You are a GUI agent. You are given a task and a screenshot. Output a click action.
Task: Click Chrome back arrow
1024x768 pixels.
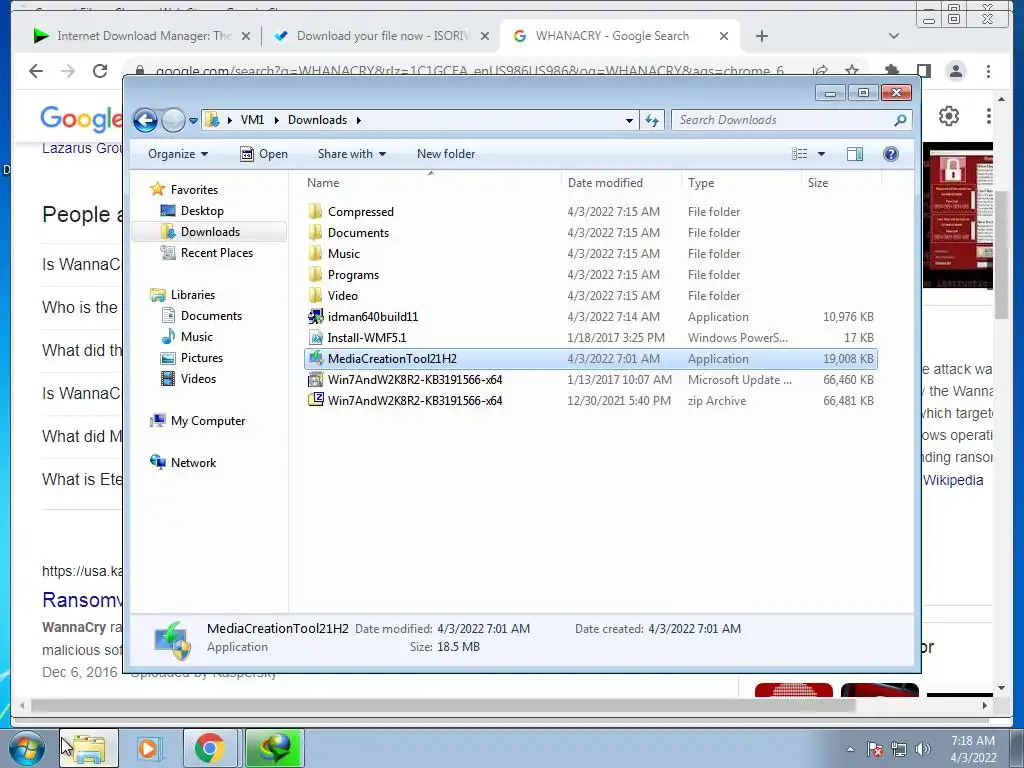coord(36,71)
